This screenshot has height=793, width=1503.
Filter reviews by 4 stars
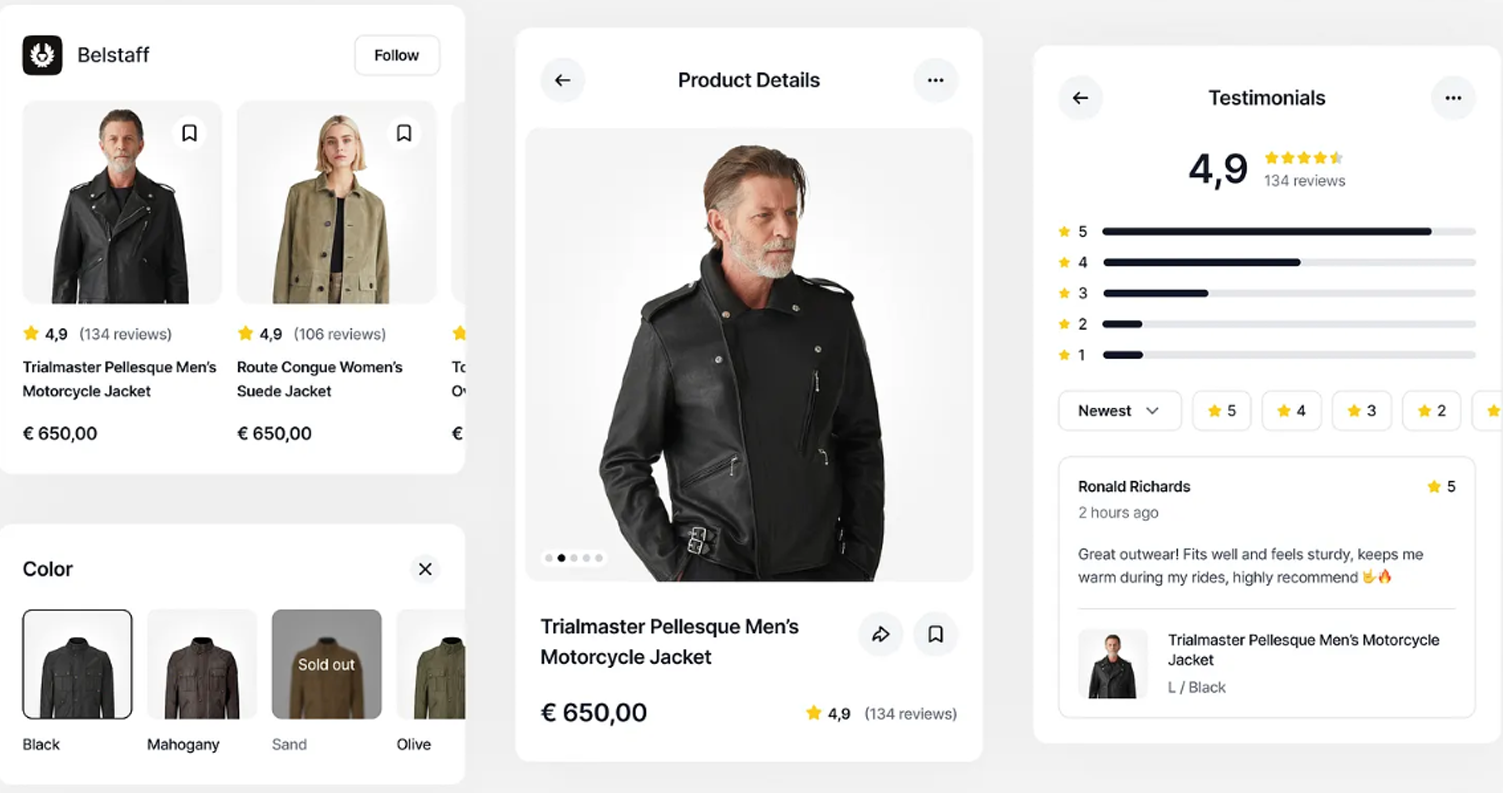pyautogui.click(x=1291, y=411)
